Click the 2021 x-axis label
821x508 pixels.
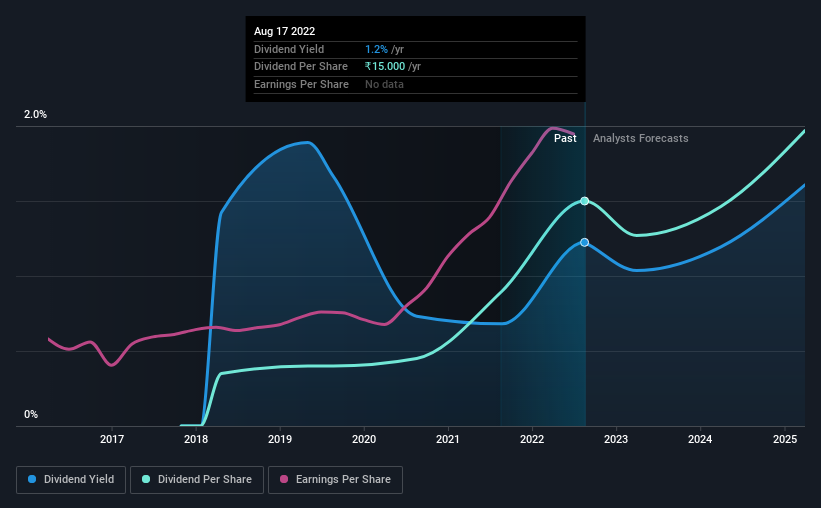448,439
